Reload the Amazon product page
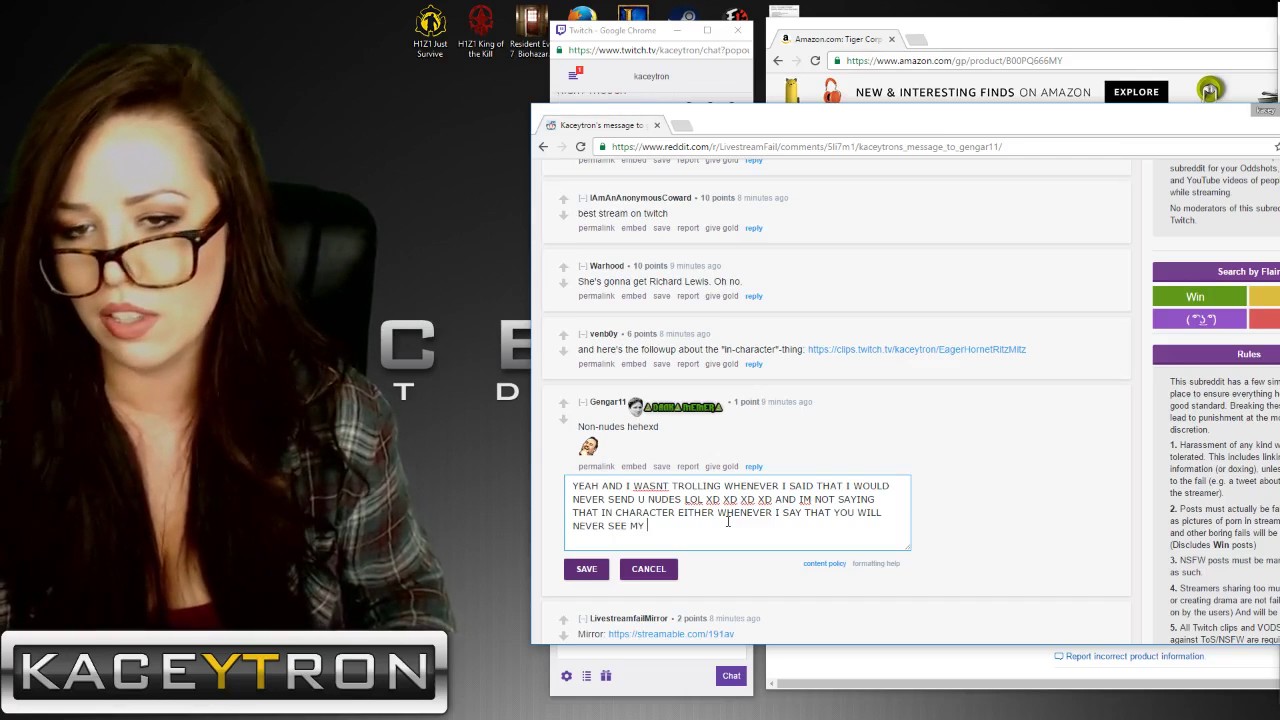Screen dimensions: 1280x720 tap(815, 61)
